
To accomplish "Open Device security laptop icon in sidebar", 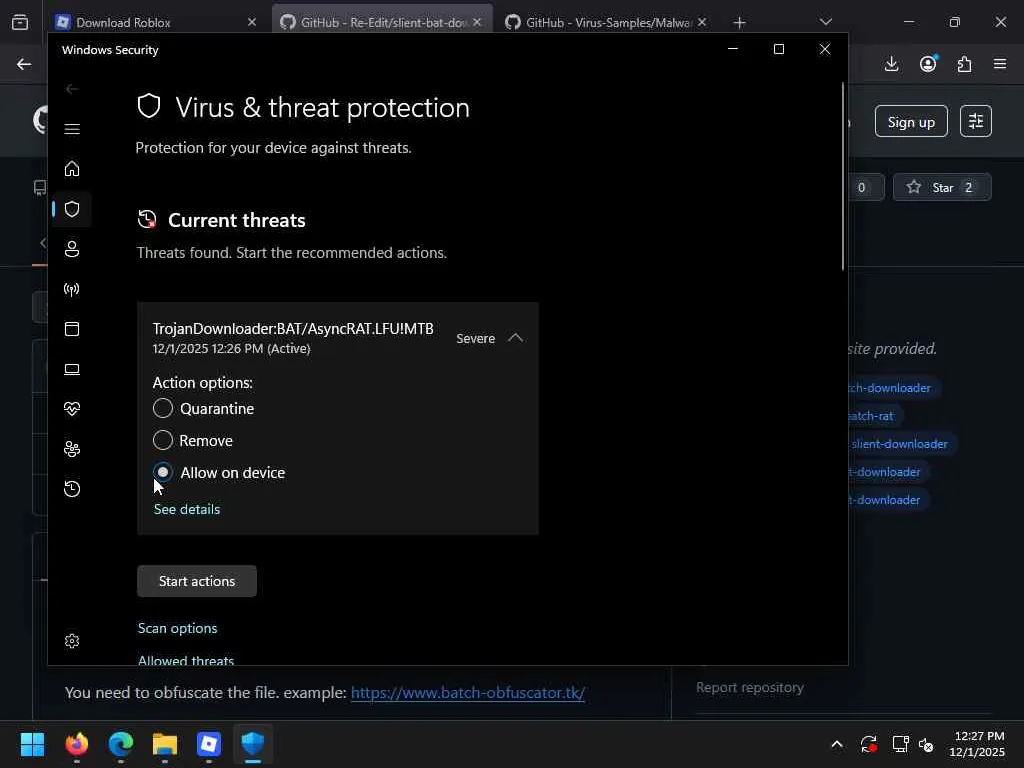I will point(72,369).
